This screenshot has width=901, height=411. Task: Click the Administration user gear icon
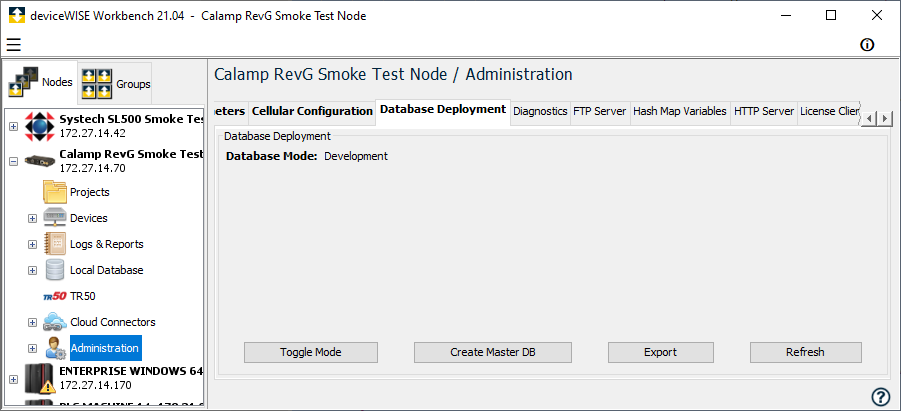tap(56, 348)
